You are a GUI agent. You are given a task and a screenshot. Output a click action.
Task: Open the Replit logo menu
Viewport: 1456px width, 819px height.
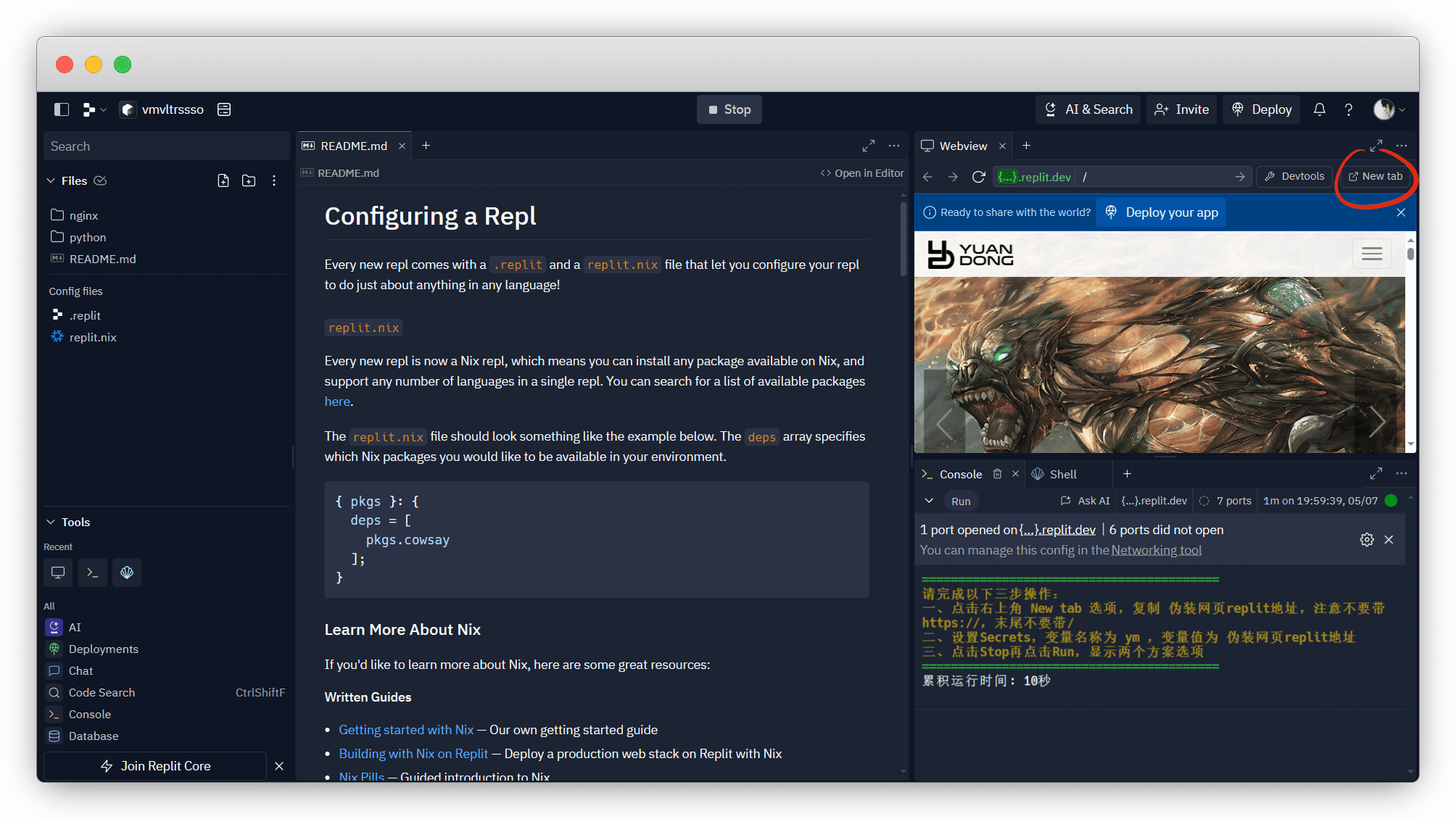(x=94, y=109)
